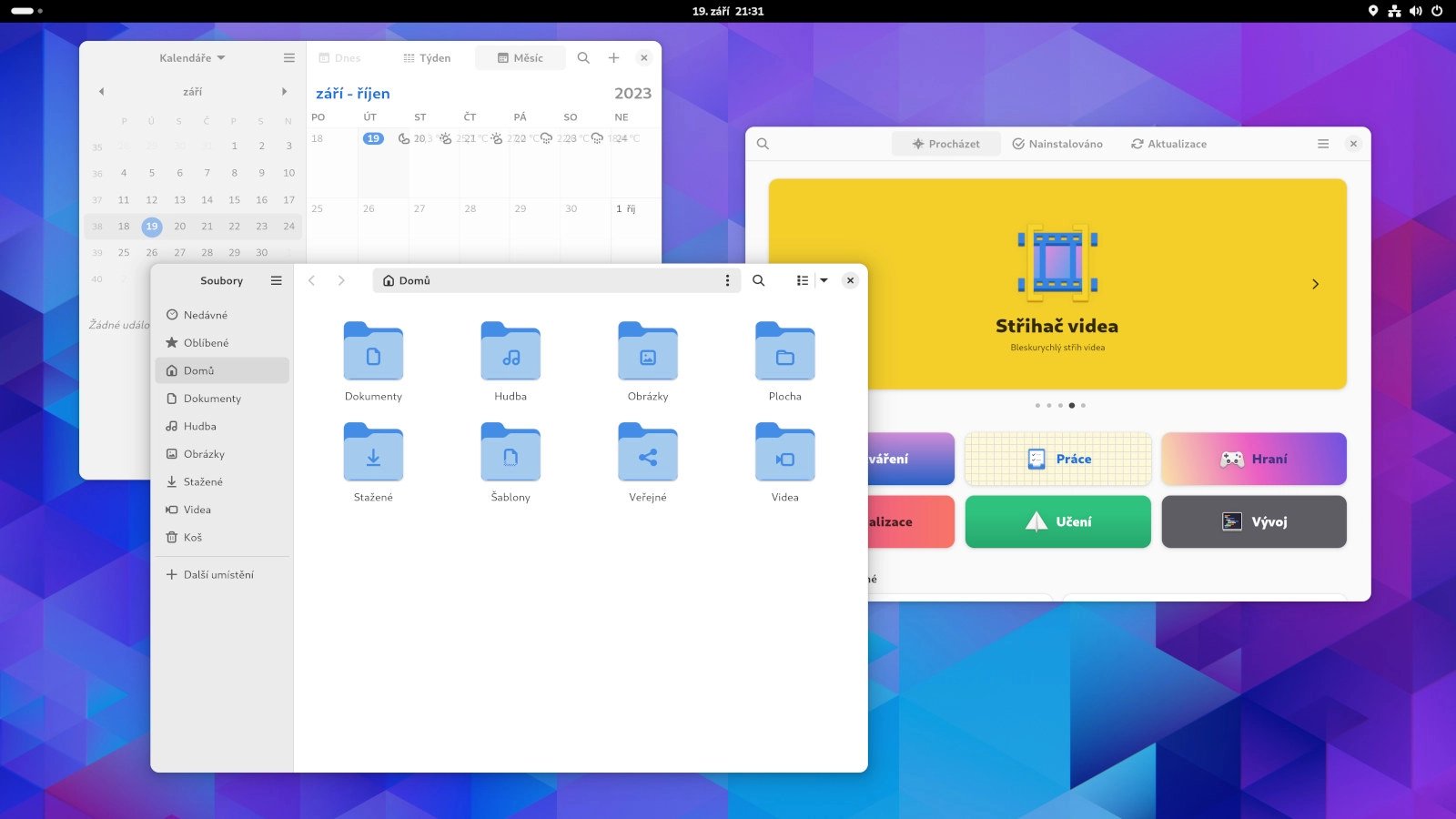Click the search icon in Calendar window

[x=583, y=57]
